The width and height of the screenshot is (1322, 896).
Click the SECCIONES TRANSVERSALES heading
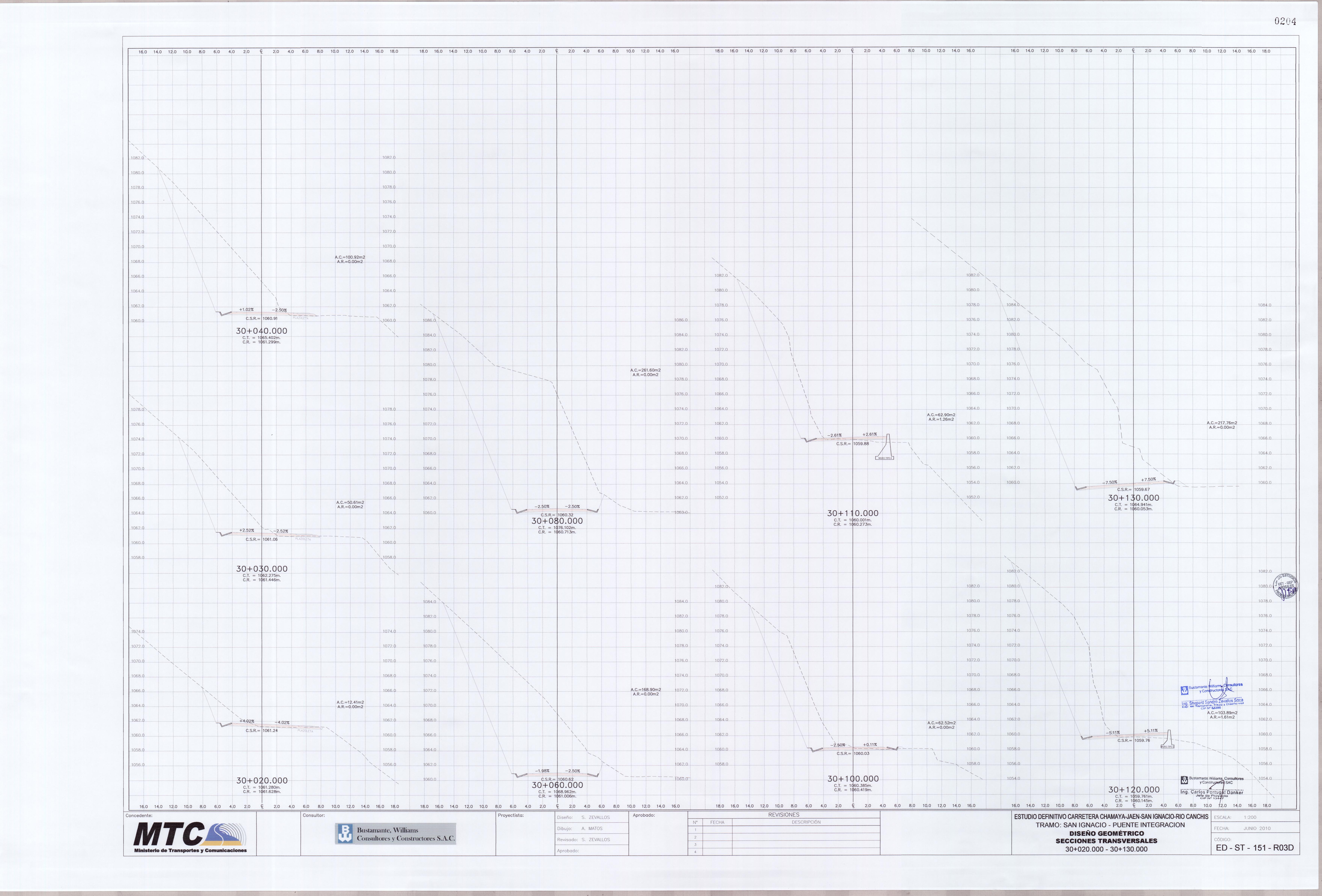tap(1106, 841)
